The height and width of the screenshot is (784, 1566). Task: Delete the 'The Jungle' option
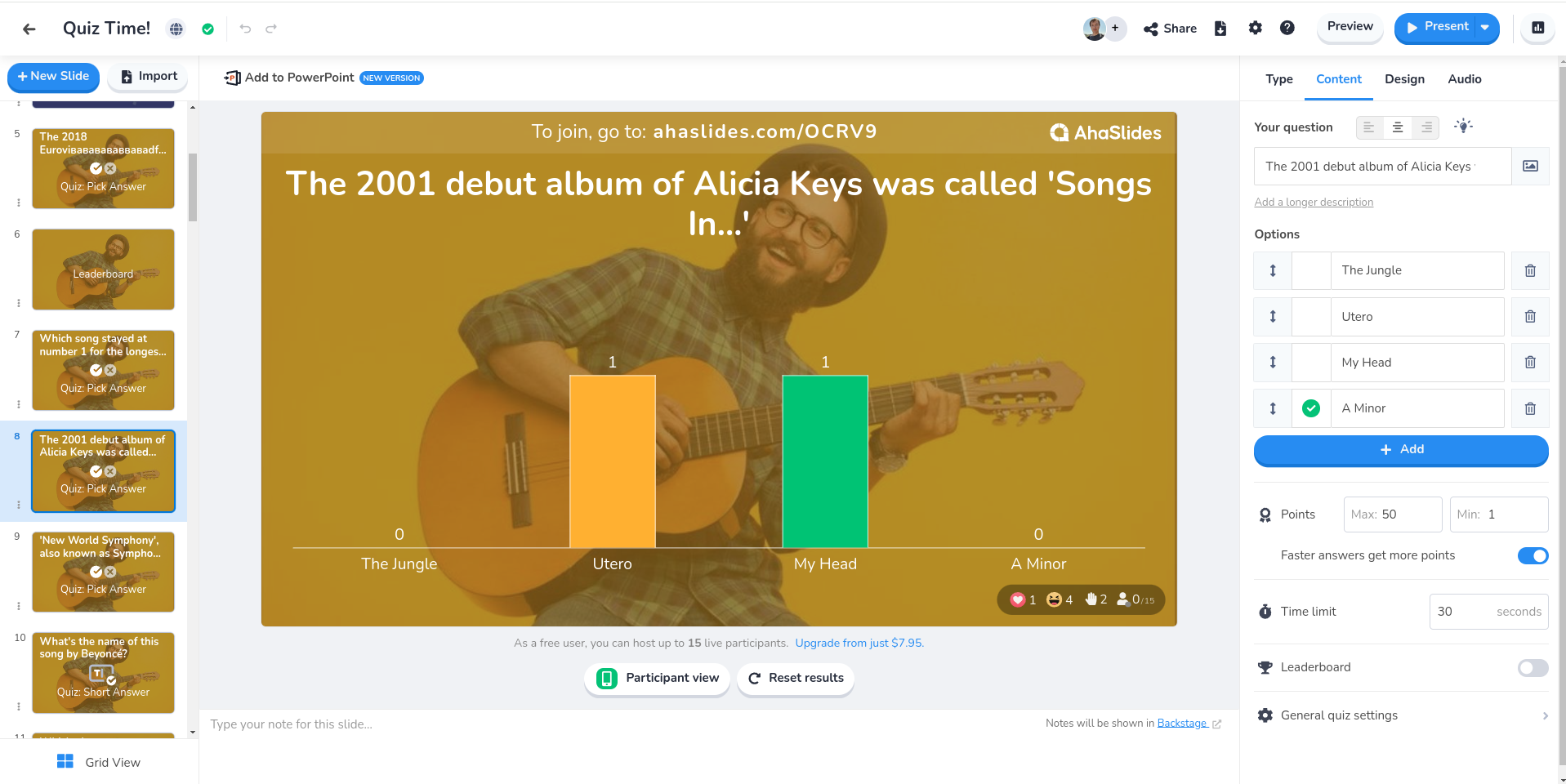pyautogui.click(x=1530, y=270)
